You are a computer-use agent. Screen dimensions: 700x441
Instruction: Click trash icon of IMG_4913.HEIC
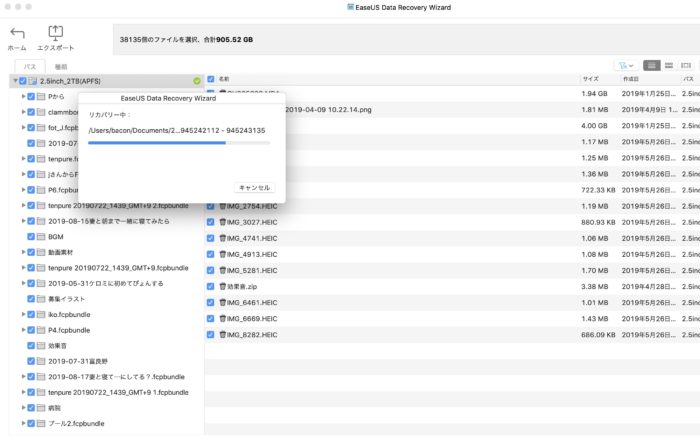(223, 254)
